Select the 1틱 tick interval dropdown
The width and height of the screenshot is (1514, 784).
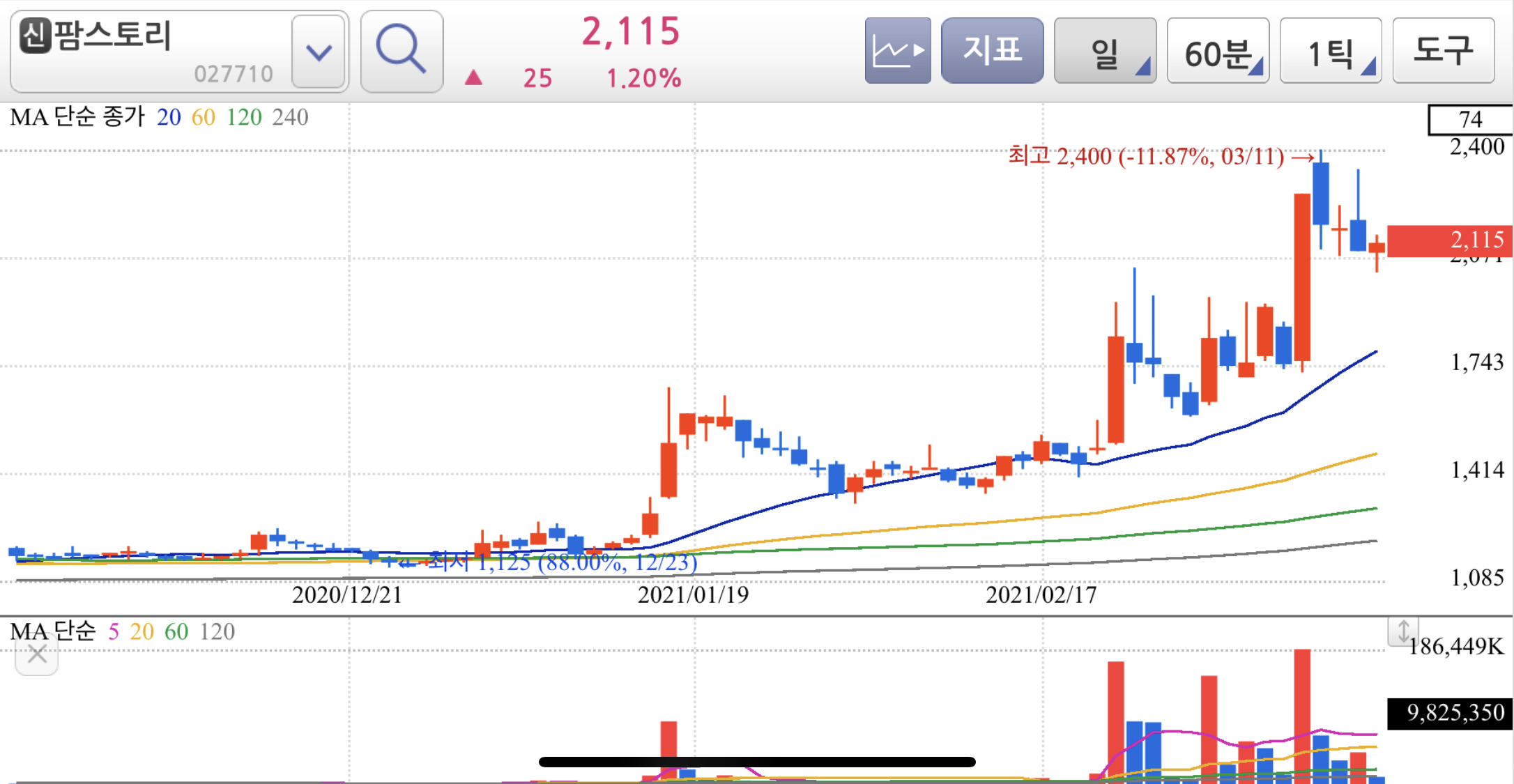pyautogui.click(x=1331, y=51)
